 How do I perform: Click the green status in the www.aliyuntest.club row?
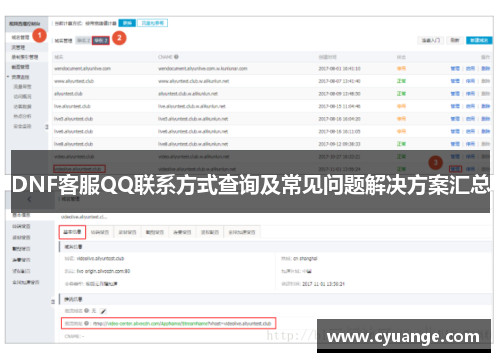[401, 81]
